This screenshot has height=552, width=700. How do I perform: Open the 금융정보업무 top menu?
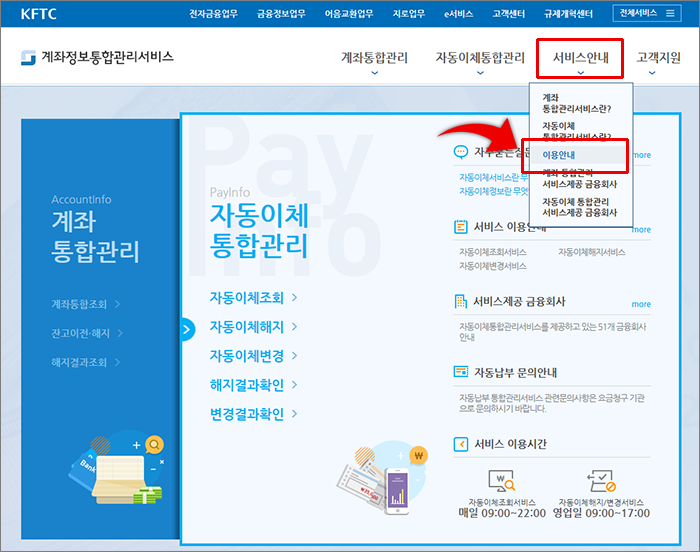click(281, 14)
